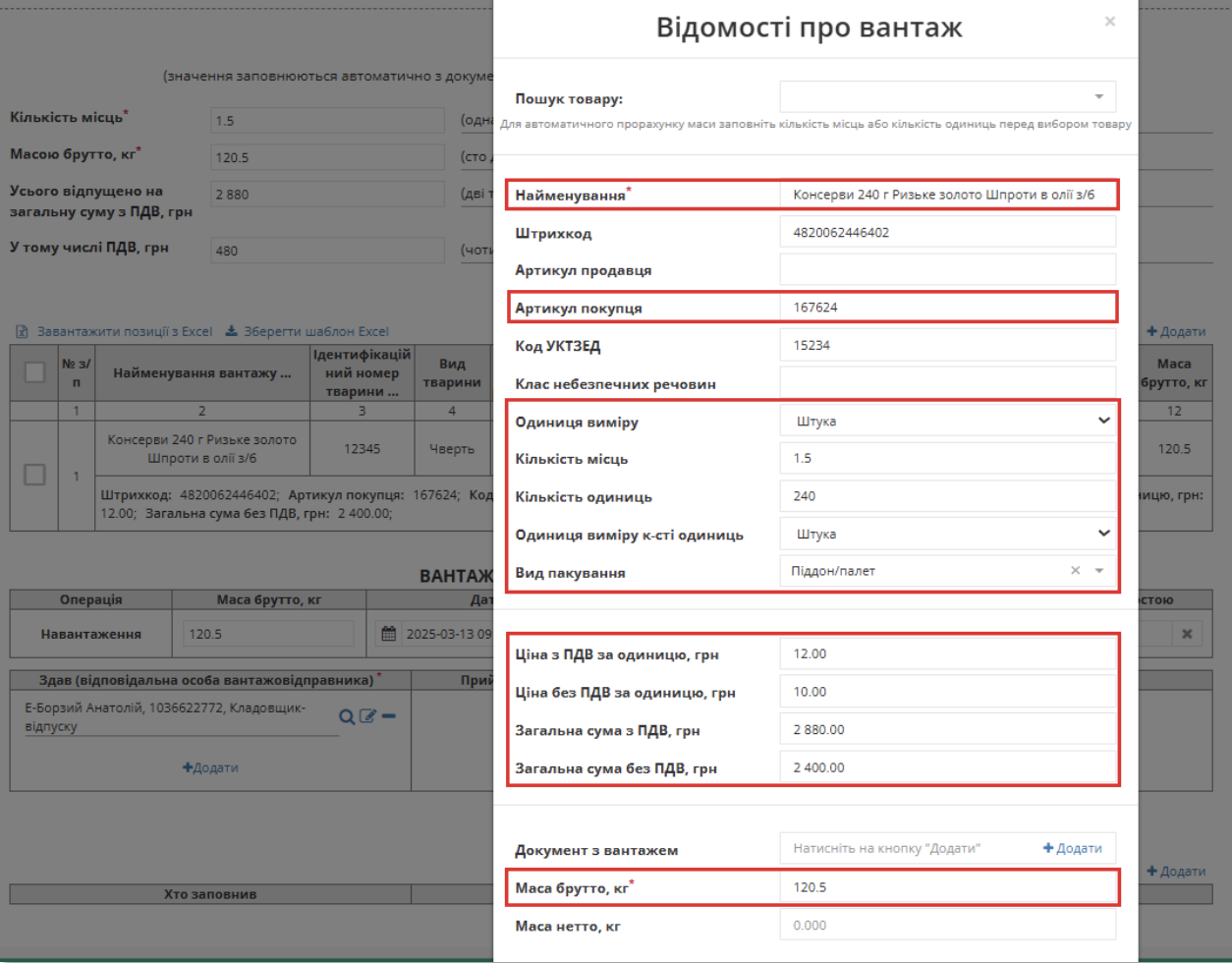Clear the Вид пакування selection with the x
1232x963 pixels.
pyautogui.click(x=1075, y=570)
